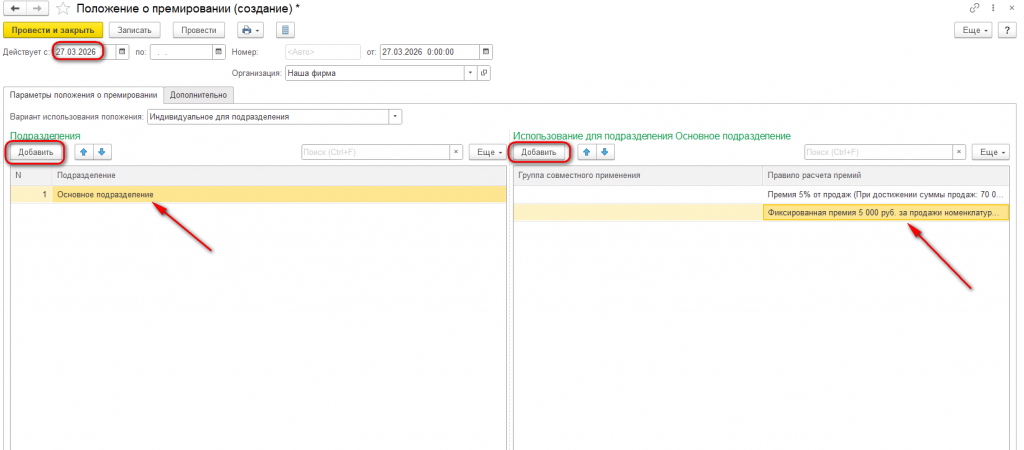Viewport: 1024px width, 450px height.
Task: Add the document to favorites with the star icon
Action: point(63,8)
